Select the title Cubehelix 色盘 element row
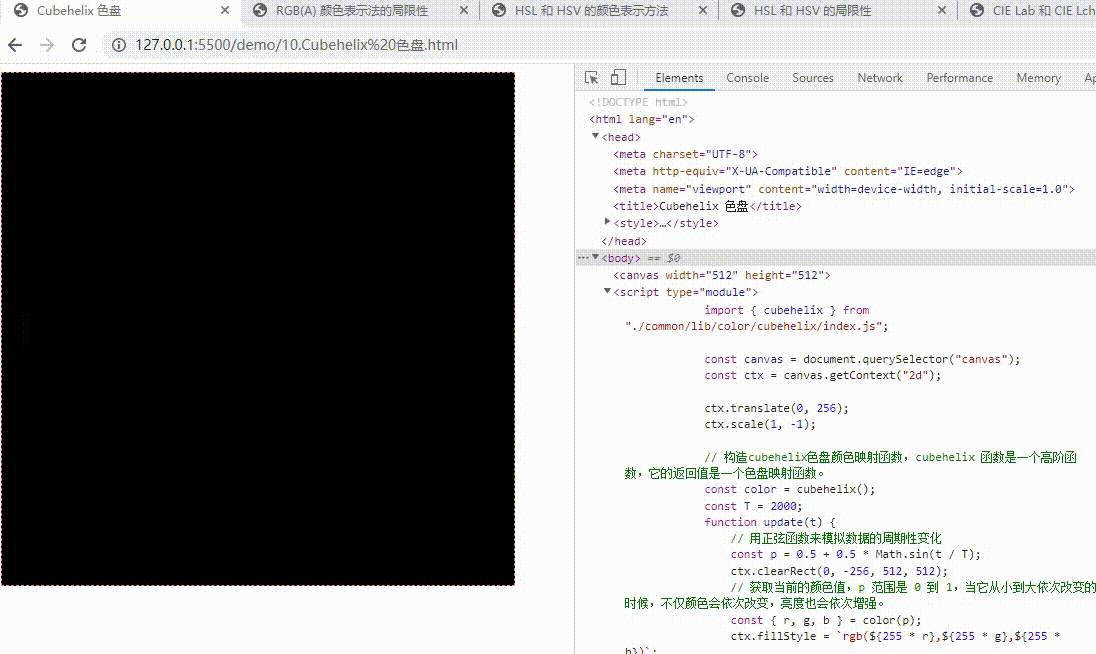The height and width of the screenshot is (654, 1096). (707, 206)
